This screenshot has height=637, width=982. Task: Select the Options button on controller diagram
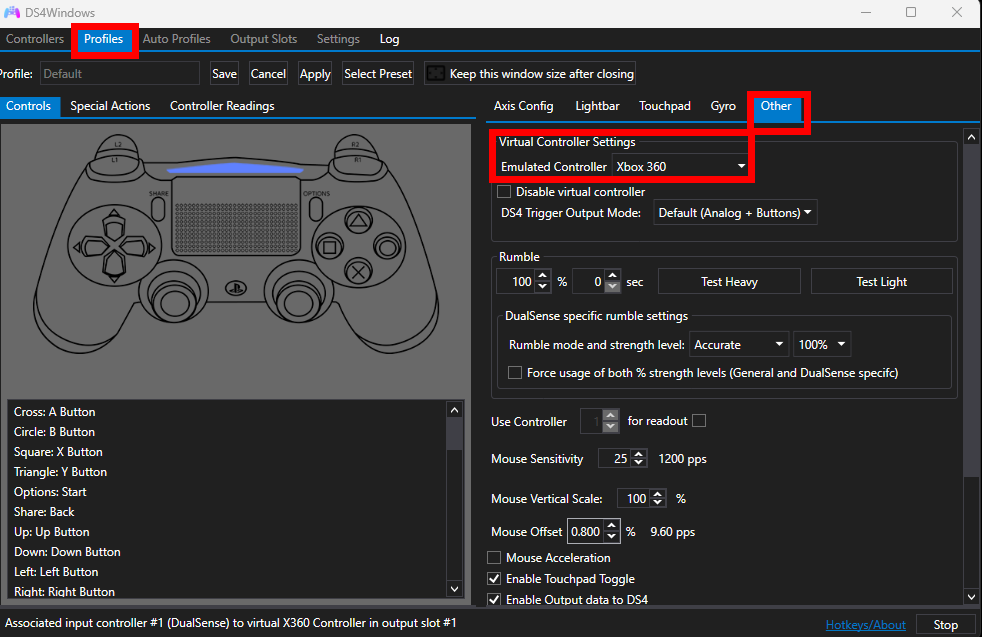coord(316,209)
